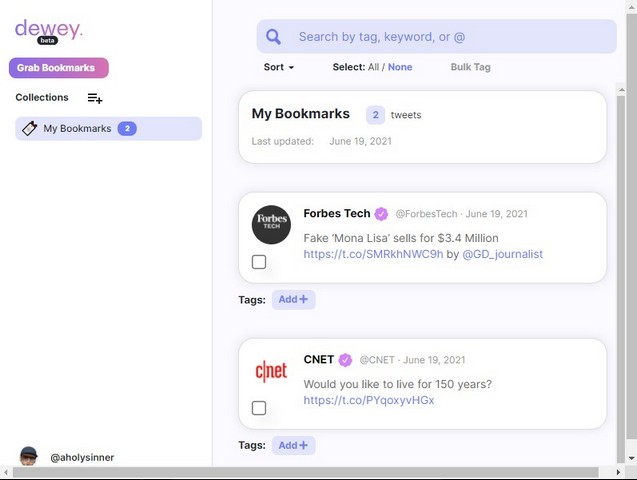Click the scroll right arrow
Image resolution: width=637 pixels, height=480 pixels.
click(x=618, y=472)
